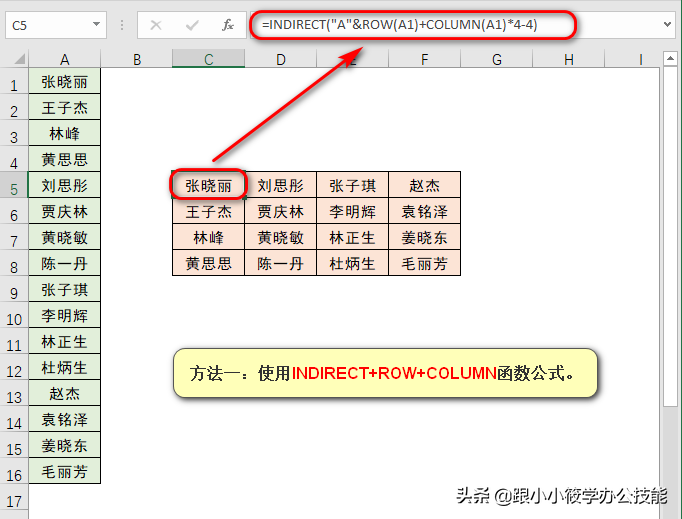Select cell F7 with 姜晓东
The height and width of the screenshot is (519, 682).
click(425, 237)
